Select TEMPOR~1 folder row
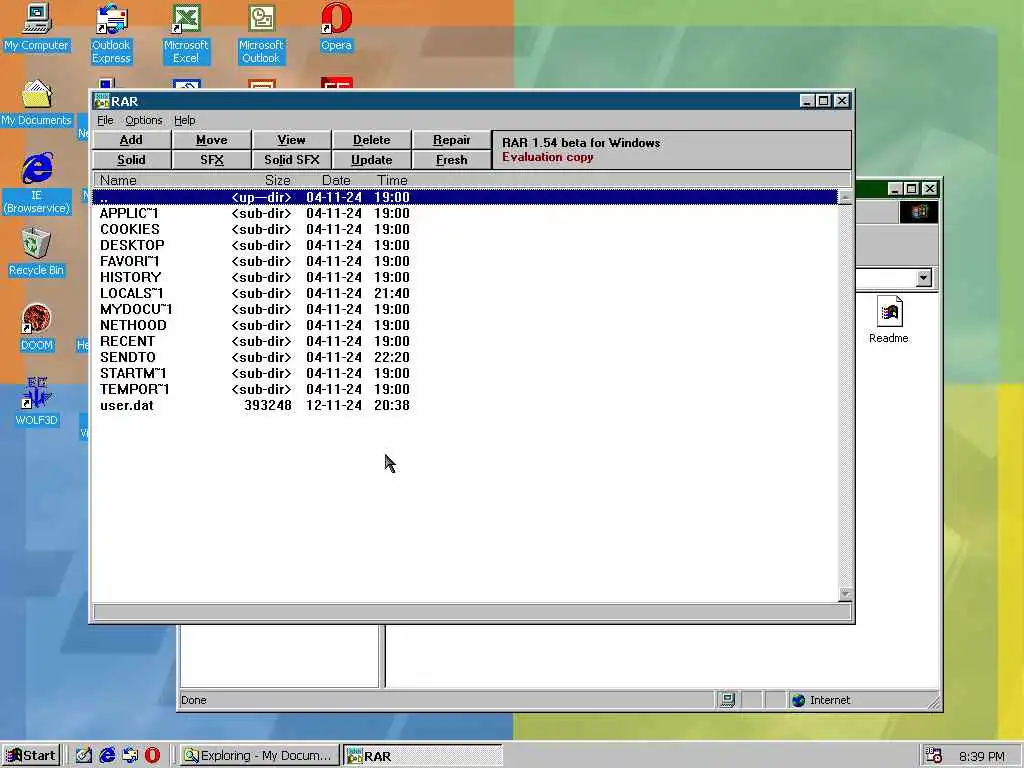1024x768 pixels. click(x=464, y=389)
